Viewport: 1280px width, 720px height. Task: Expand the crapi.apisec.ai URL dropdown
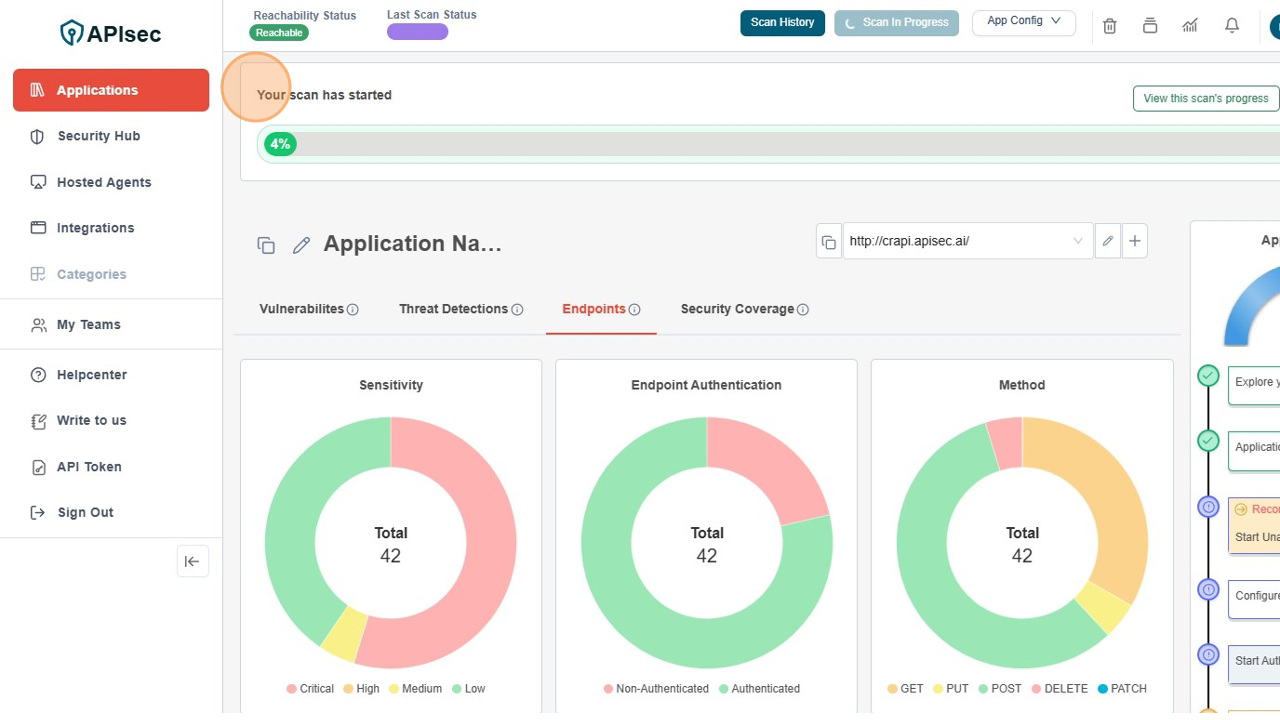[1077, 241]
